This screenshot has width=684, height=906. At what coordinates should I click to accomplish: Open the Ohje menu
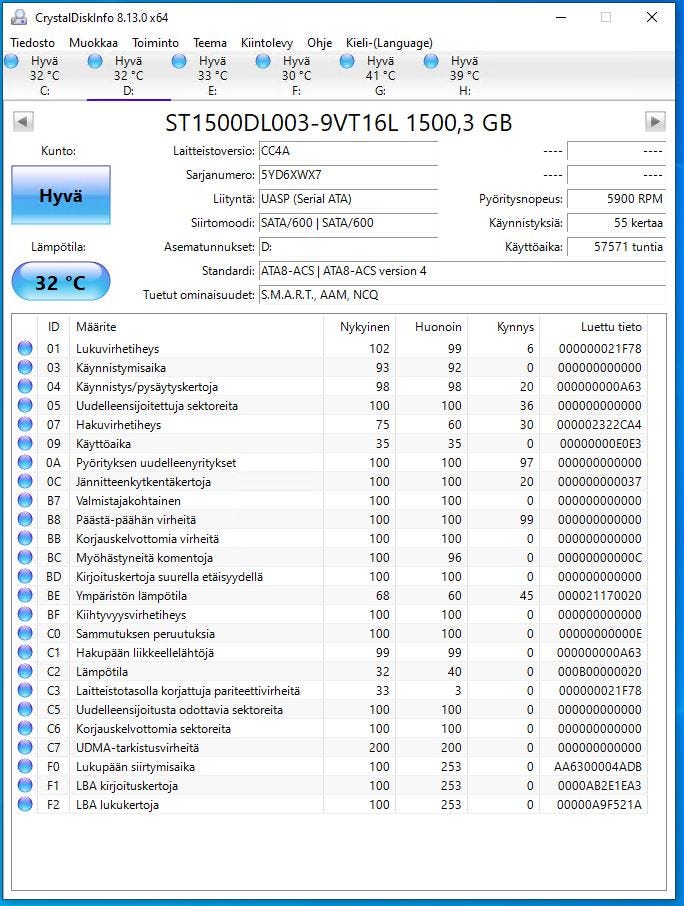pyautogui.click(x=319, y=43)
